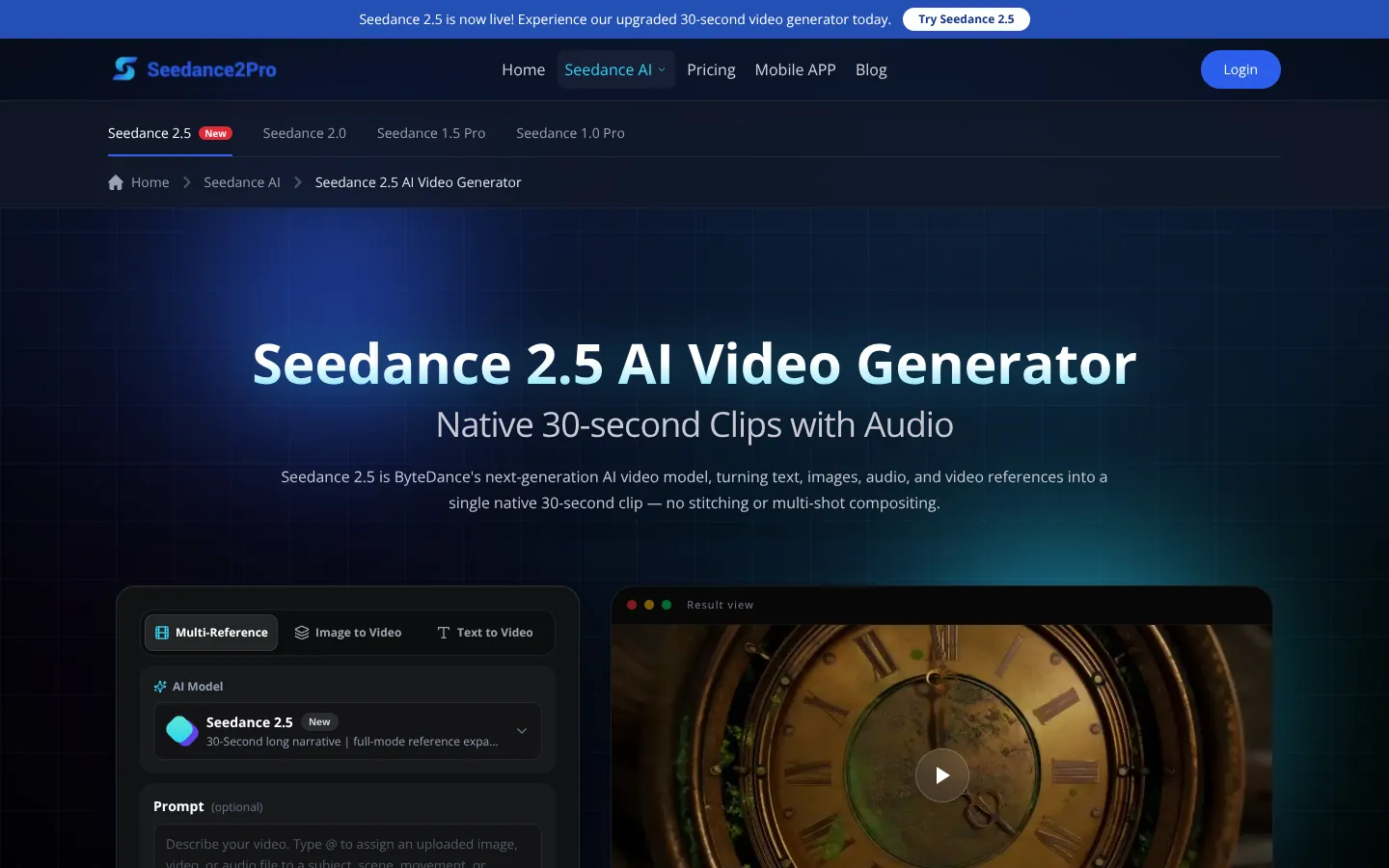The image size is (1389, 868).
Task: Click the Image to Video layers icon
Action: click(x=302, y=633)
